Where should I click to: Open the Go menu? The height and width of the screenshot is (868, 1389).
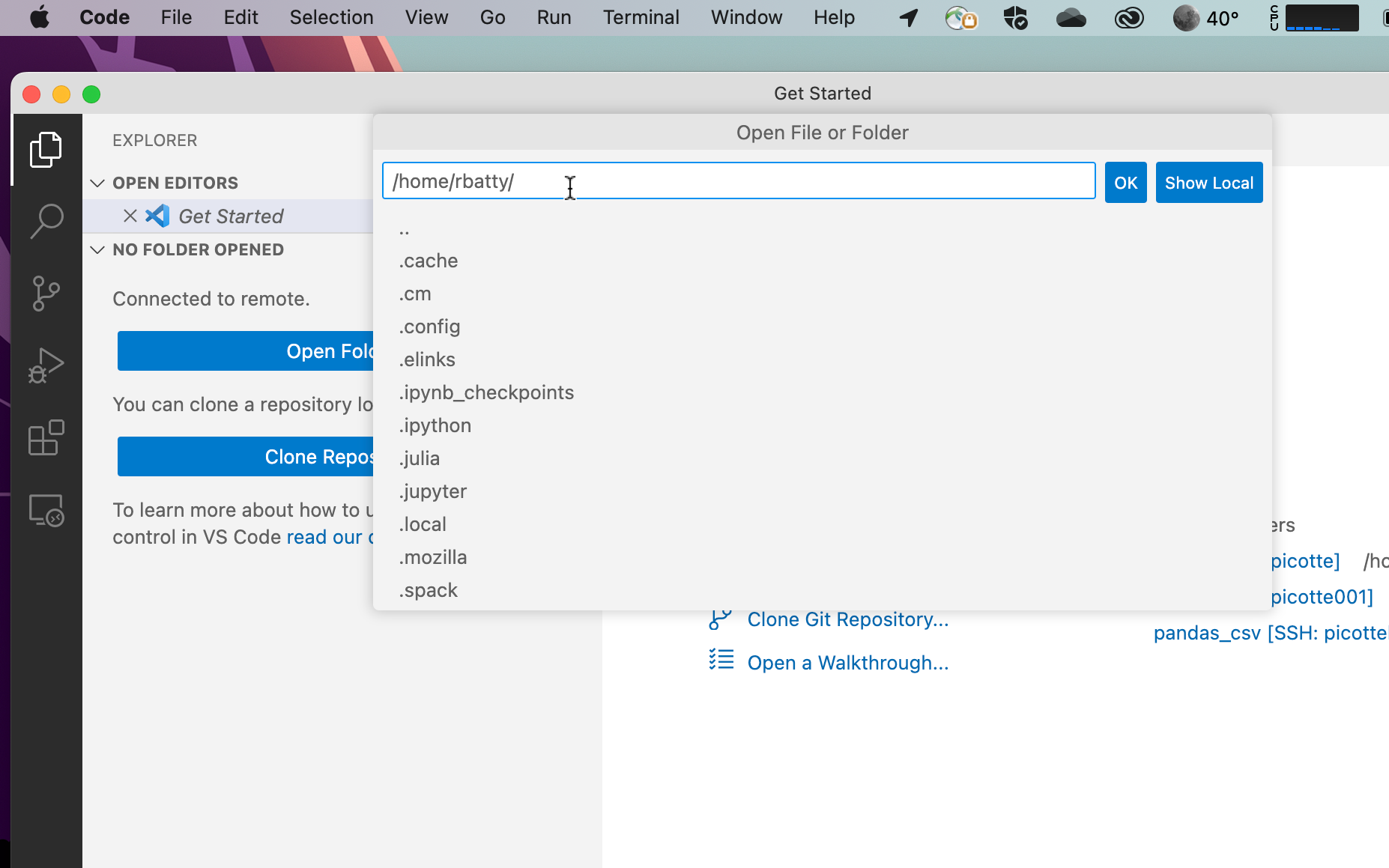(492, 17)
